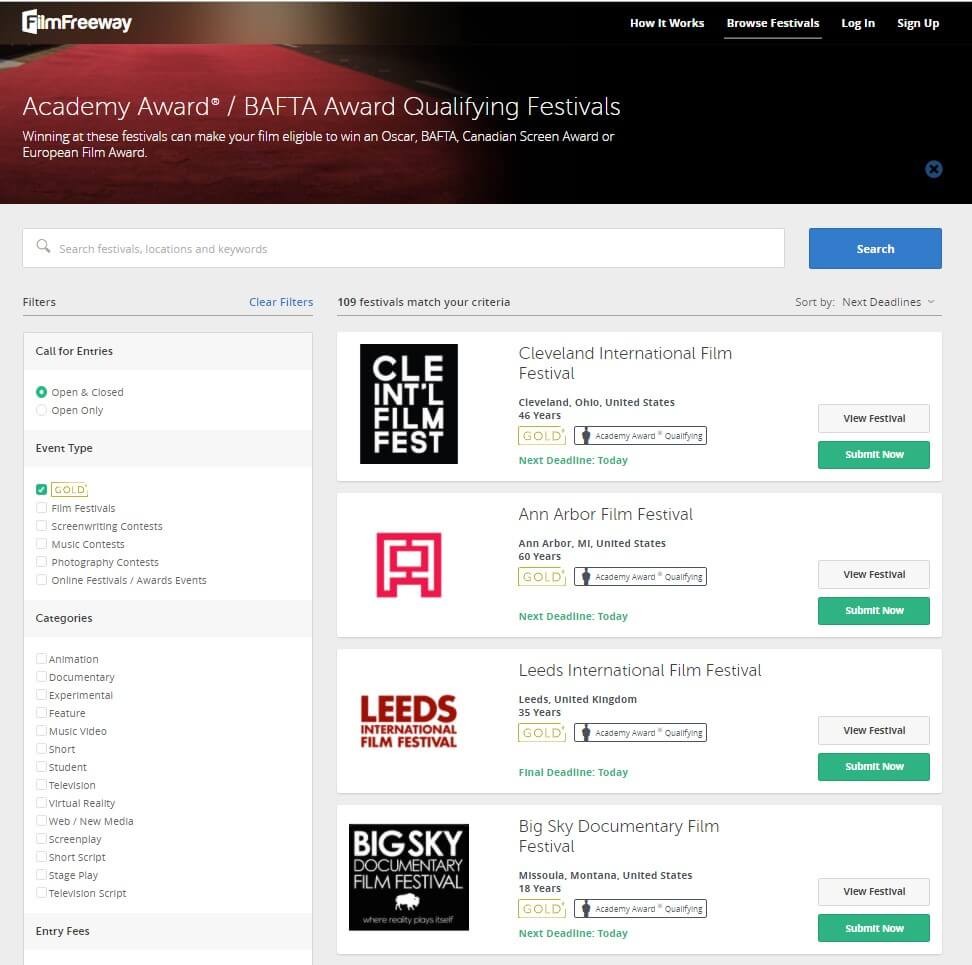The height and width of the screenshot is (965, 972).
Task: Submit Now to Ann Arbor Film Festival
Action: point(874,610)
